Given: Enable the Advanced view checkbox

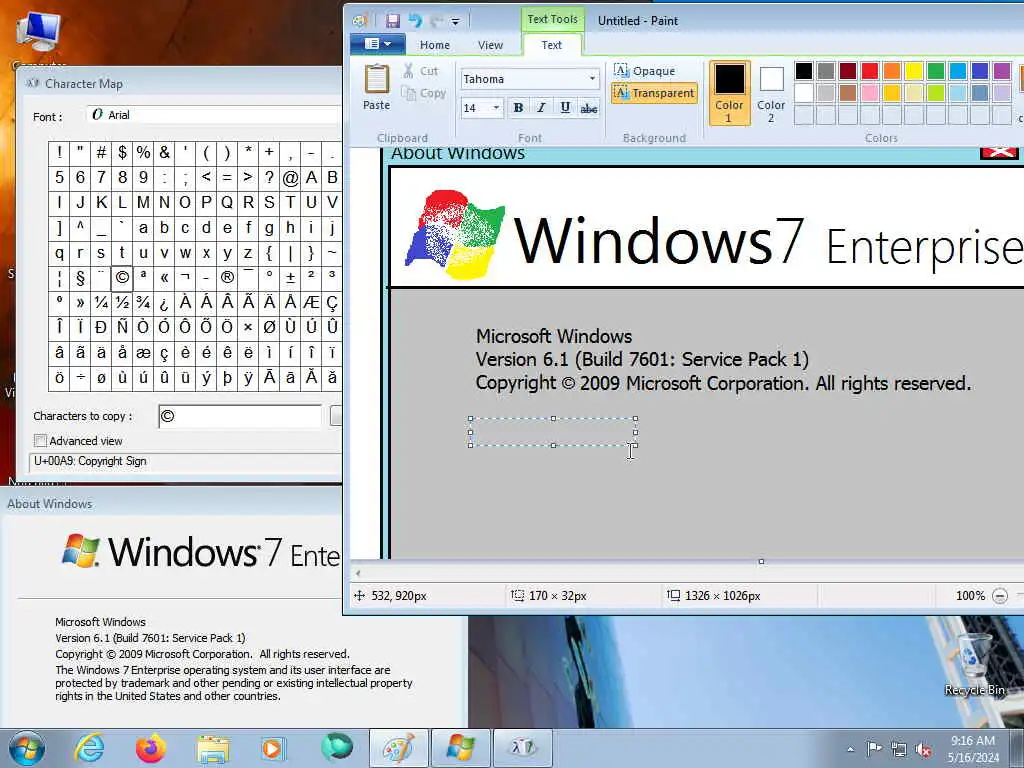Looking at the screenshot, I should point(40,441).
